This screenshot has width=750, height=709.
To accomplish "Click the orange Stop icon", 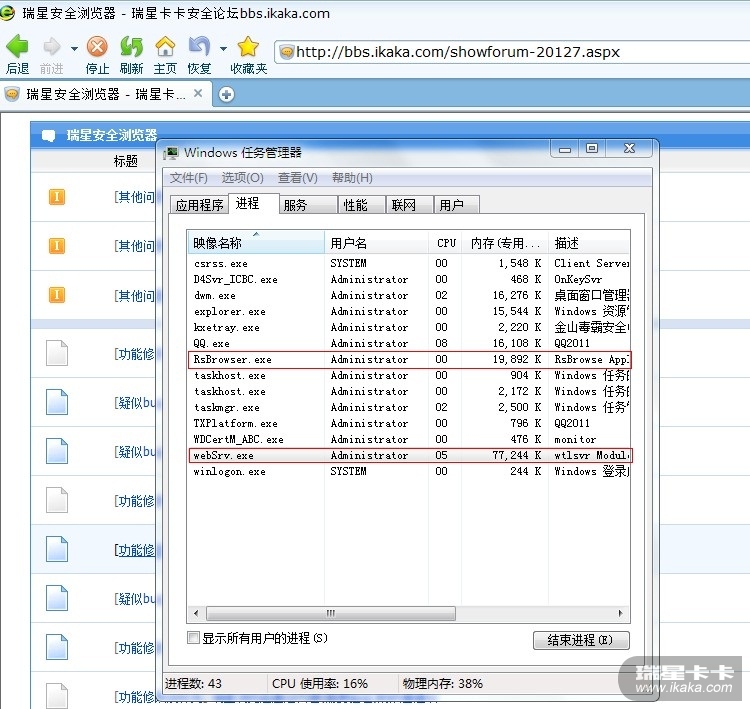I will [97, 46].
